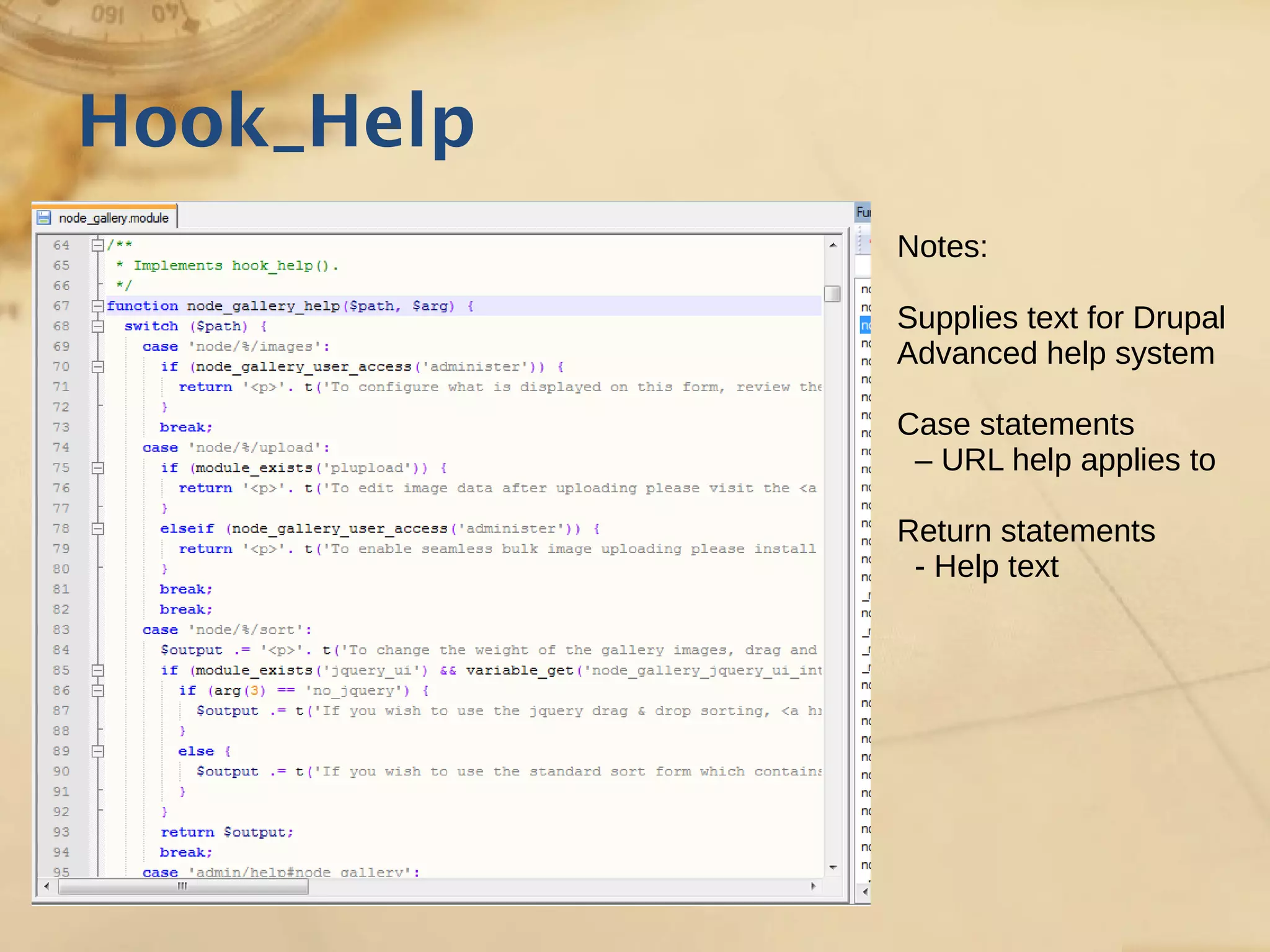Click 'Supplies text for Drupal' note text

pyautogui.click(x=1061, y=319)
